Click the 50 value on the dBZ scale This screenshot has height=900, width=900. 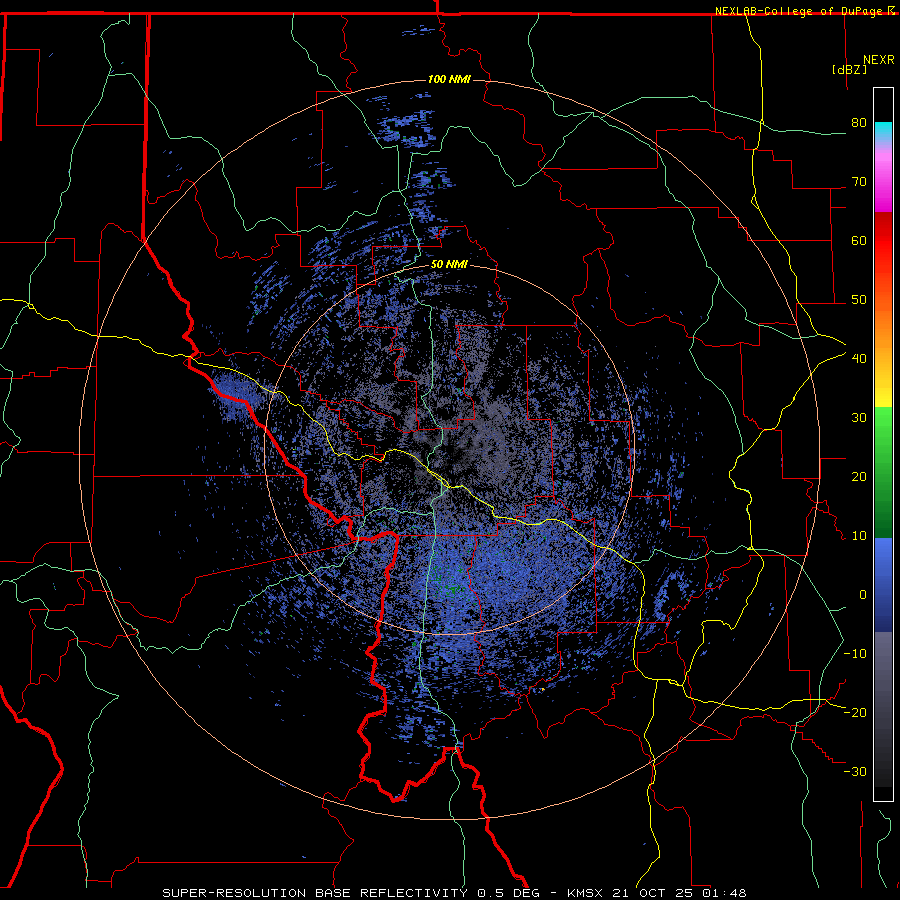click(859, 300)
